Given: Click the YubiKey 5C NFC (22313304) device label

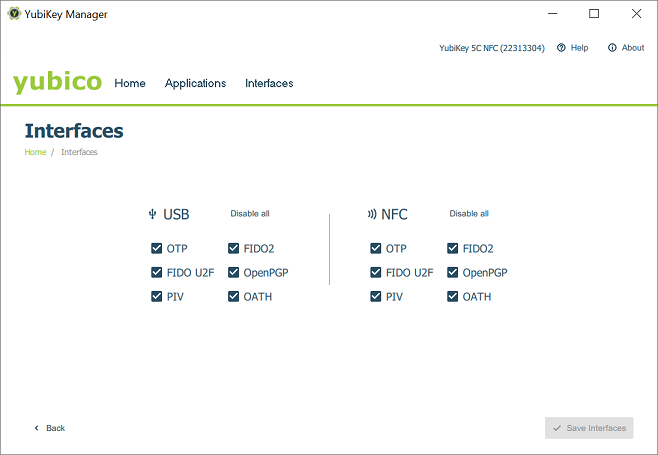Looking at the screenshot, I should 492,48.
